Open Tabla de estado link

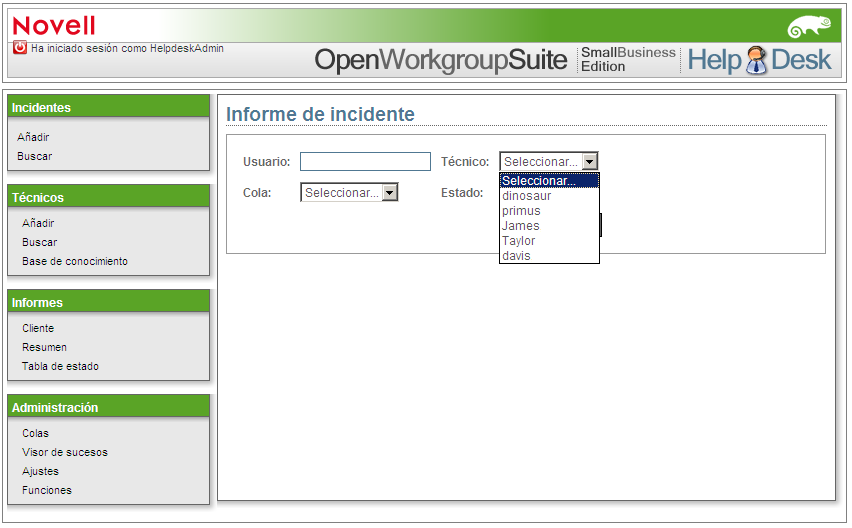60,366
